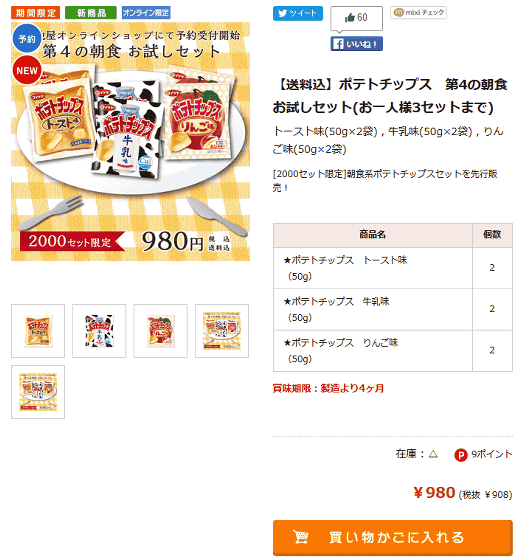Select the fourth set-image thumbnail
Screen dimensions: 521x560
tap(222, 331)
